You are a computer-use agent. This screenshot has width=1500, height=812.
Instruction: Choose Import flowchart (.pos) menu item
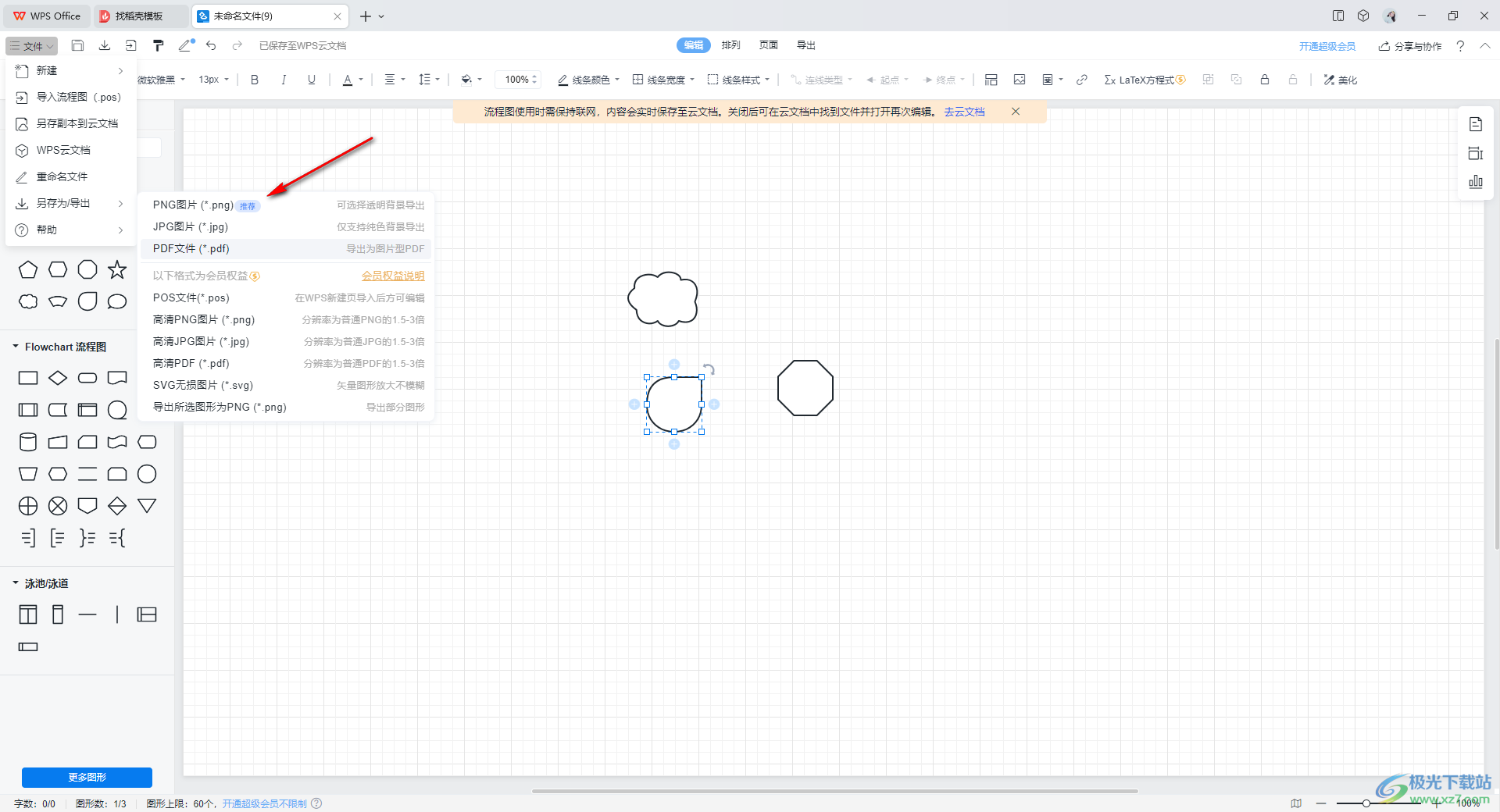(70, 97)
